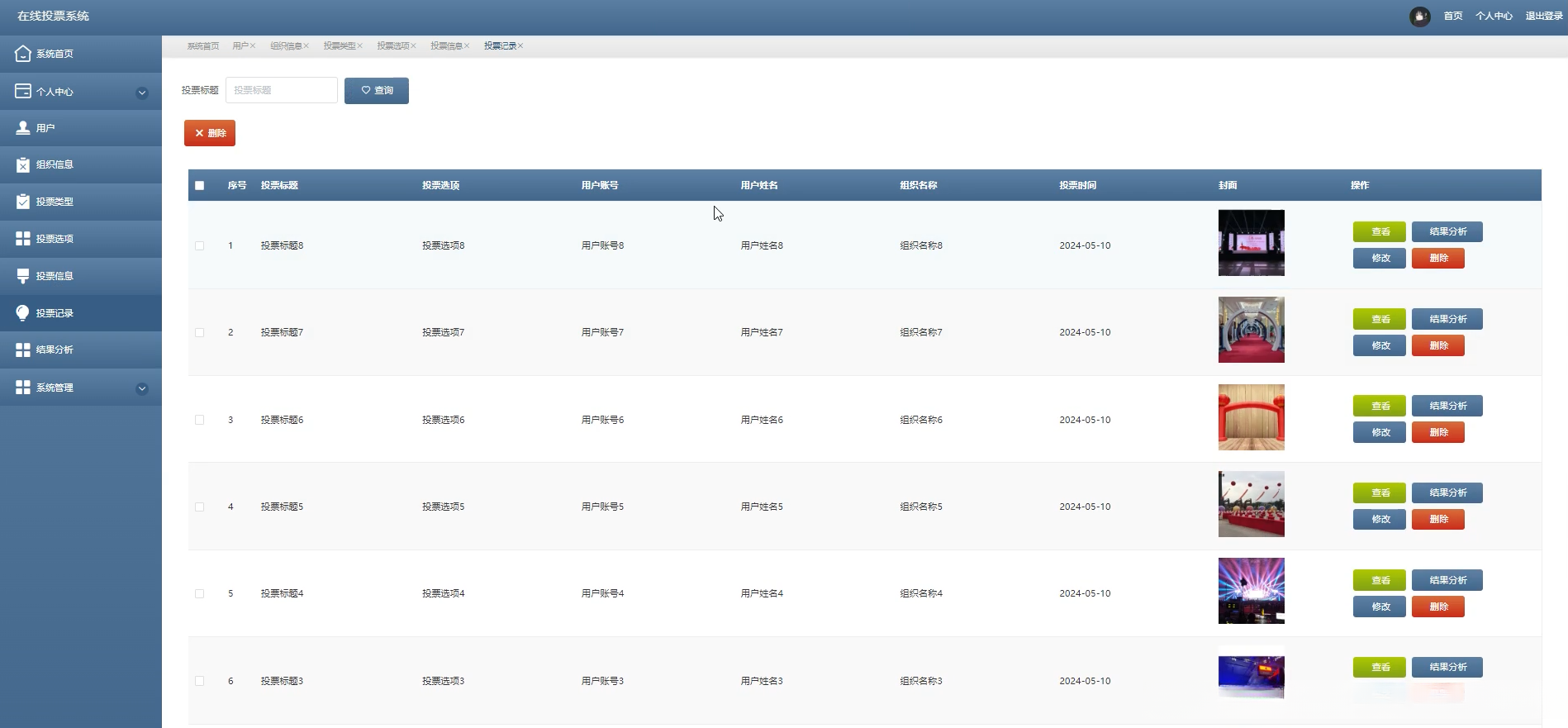Expand the 系统管理 menu chevron
This screenshot has width=1568, height=728.
[x=142, y=388]
